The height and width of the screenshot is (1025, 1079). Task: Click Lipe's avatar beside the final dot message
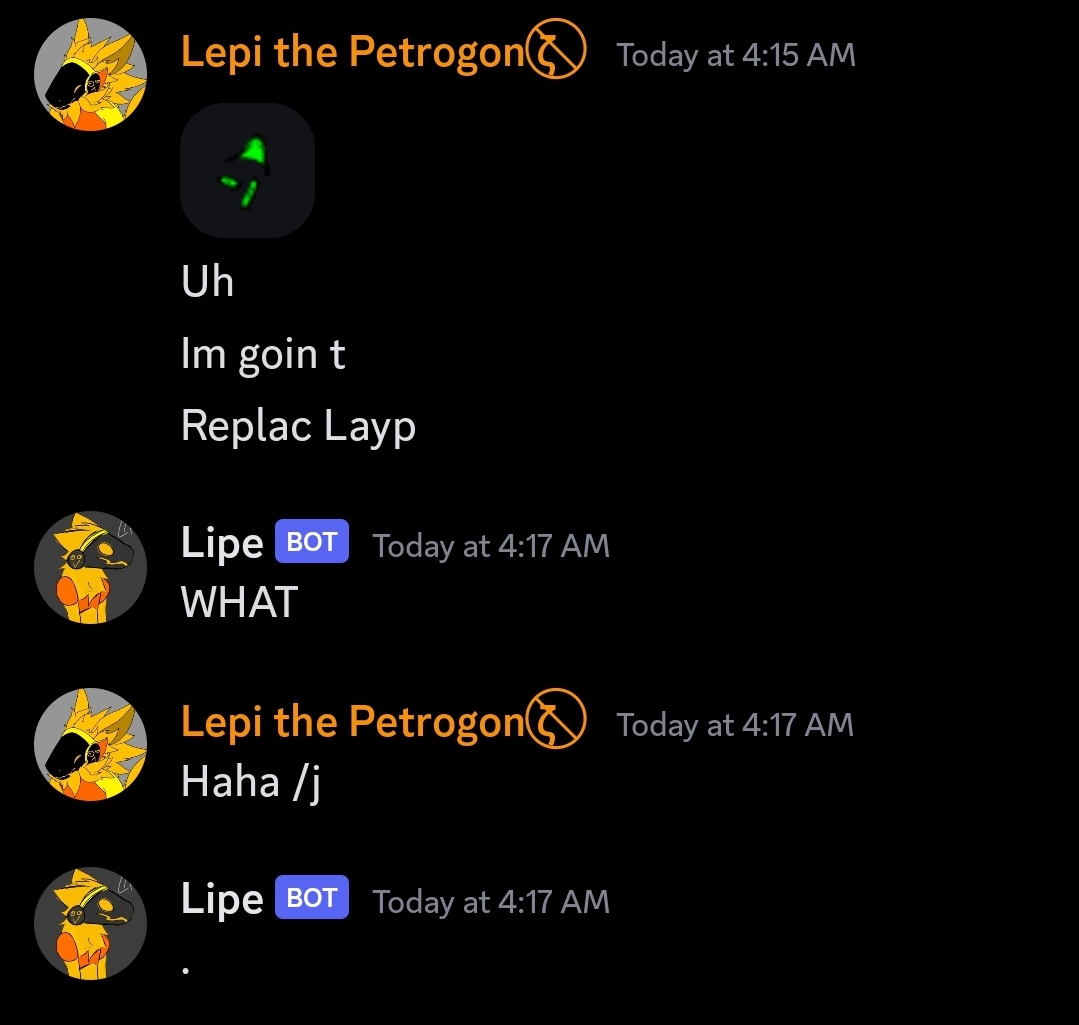pyautogui.click(x=91, y=922)
